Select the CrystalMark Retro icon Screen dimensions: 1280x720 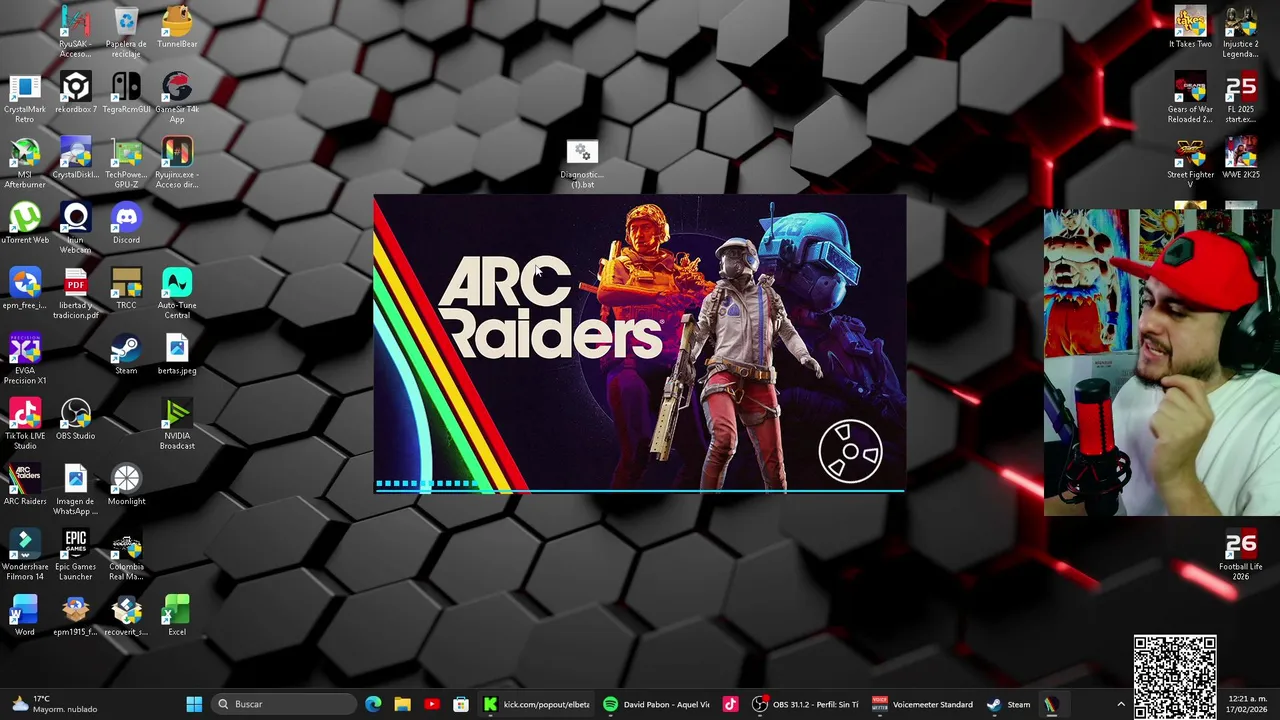click(x=24, y=98)
